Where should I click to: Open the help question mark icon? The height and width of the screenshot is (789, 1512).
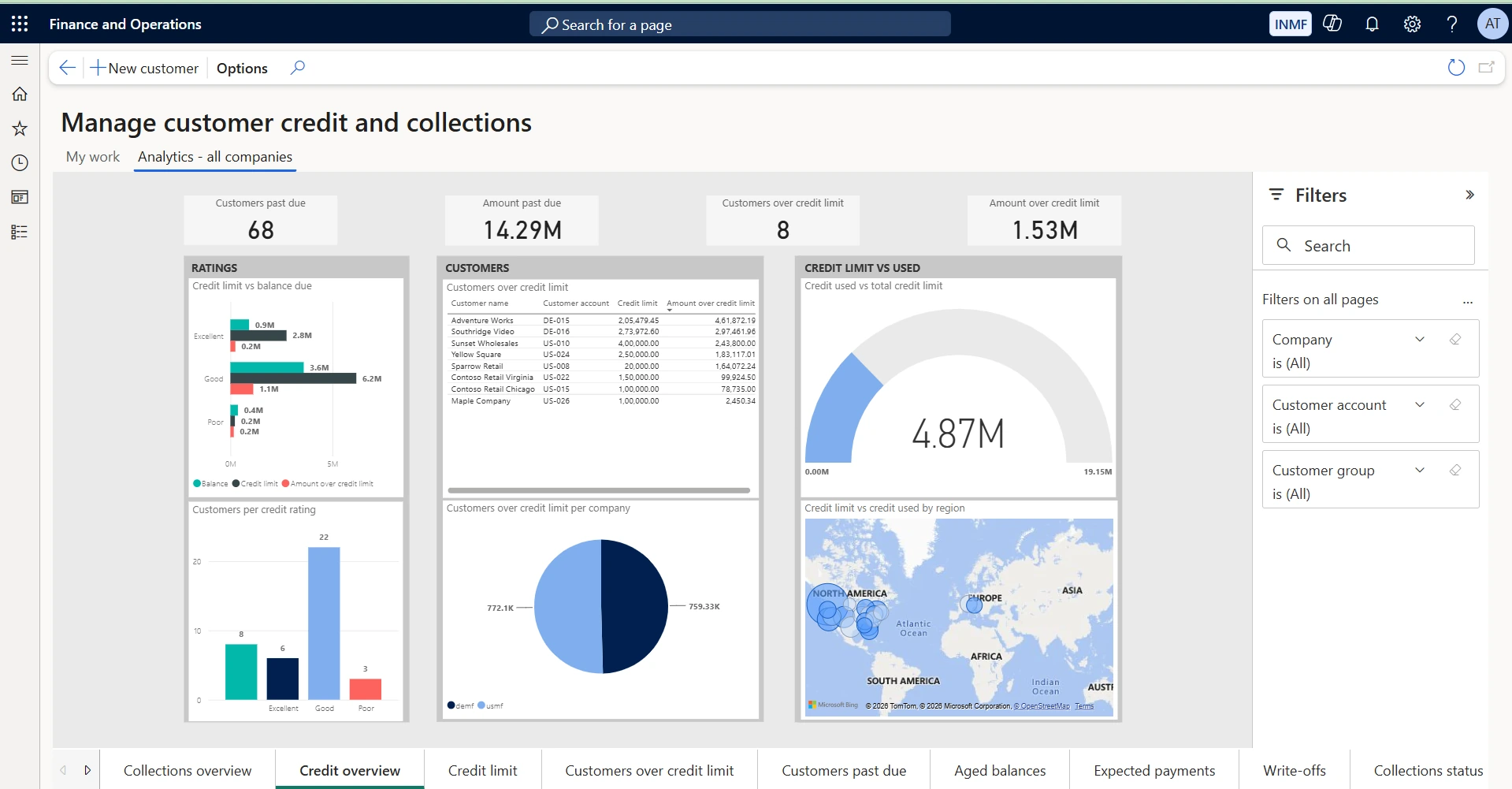[x=1451, y=24]
